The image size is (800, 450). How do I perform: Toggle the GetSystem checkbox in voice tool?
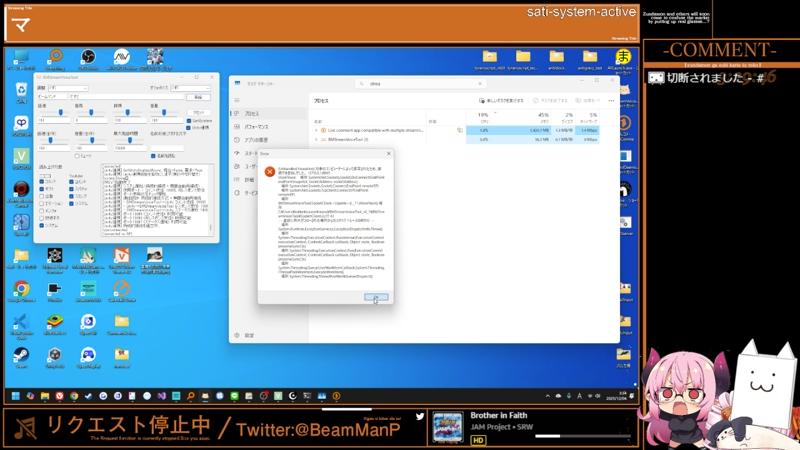click(190, 120)
